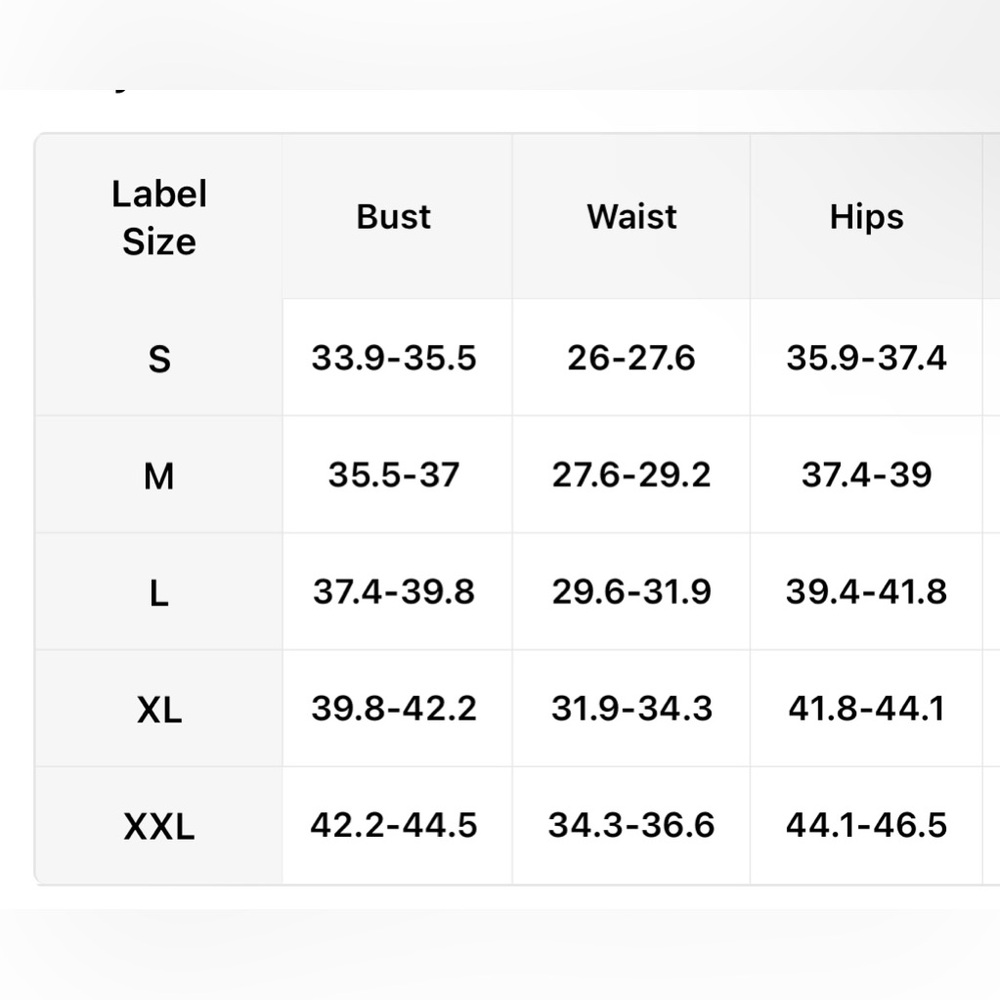Click the bust value 42.2-44.5
Viewport: 1000px width, 1000px height.
point(393,825)
